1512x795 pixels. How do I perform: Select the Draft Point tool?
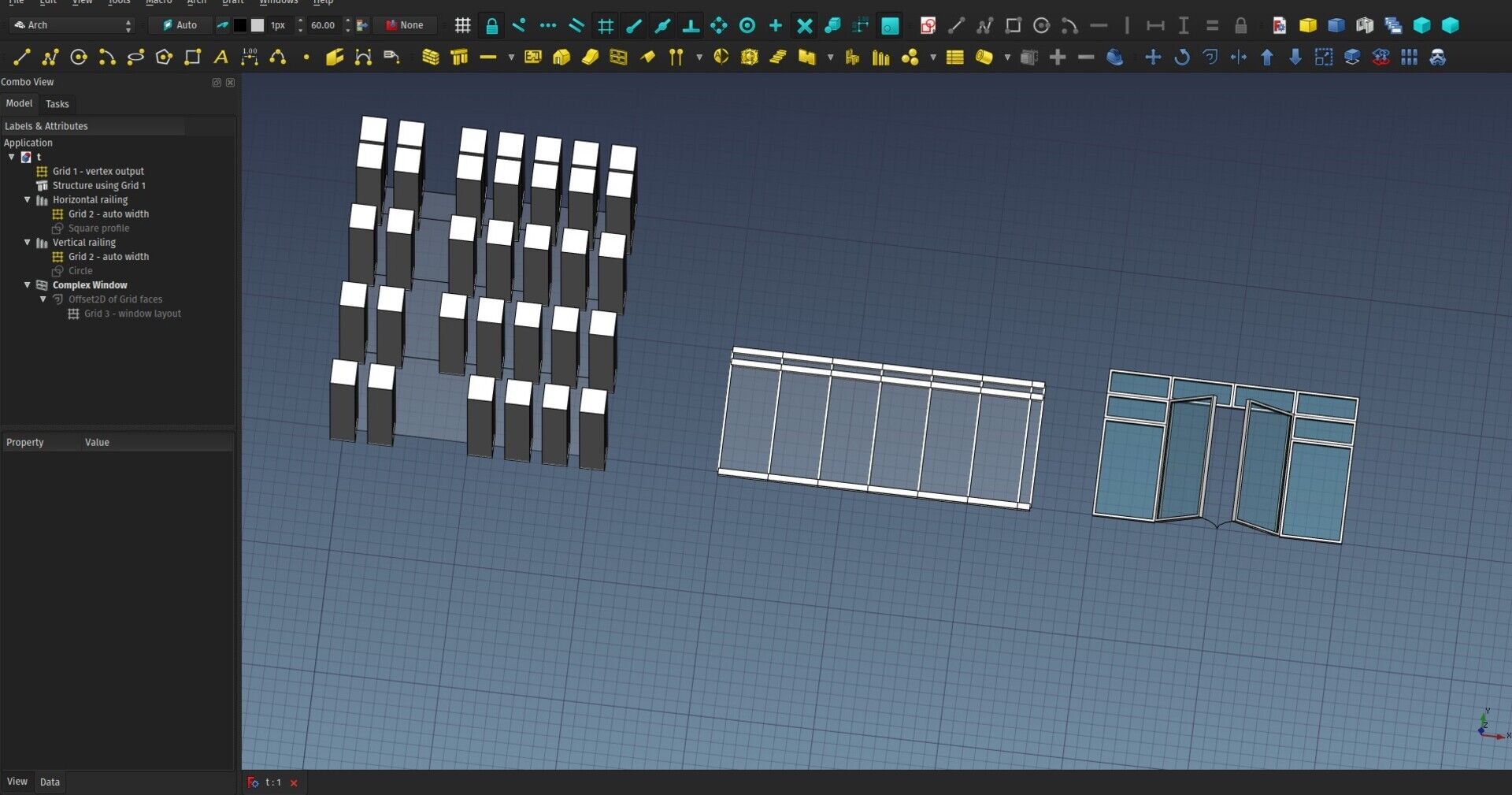tap(306, 57)
